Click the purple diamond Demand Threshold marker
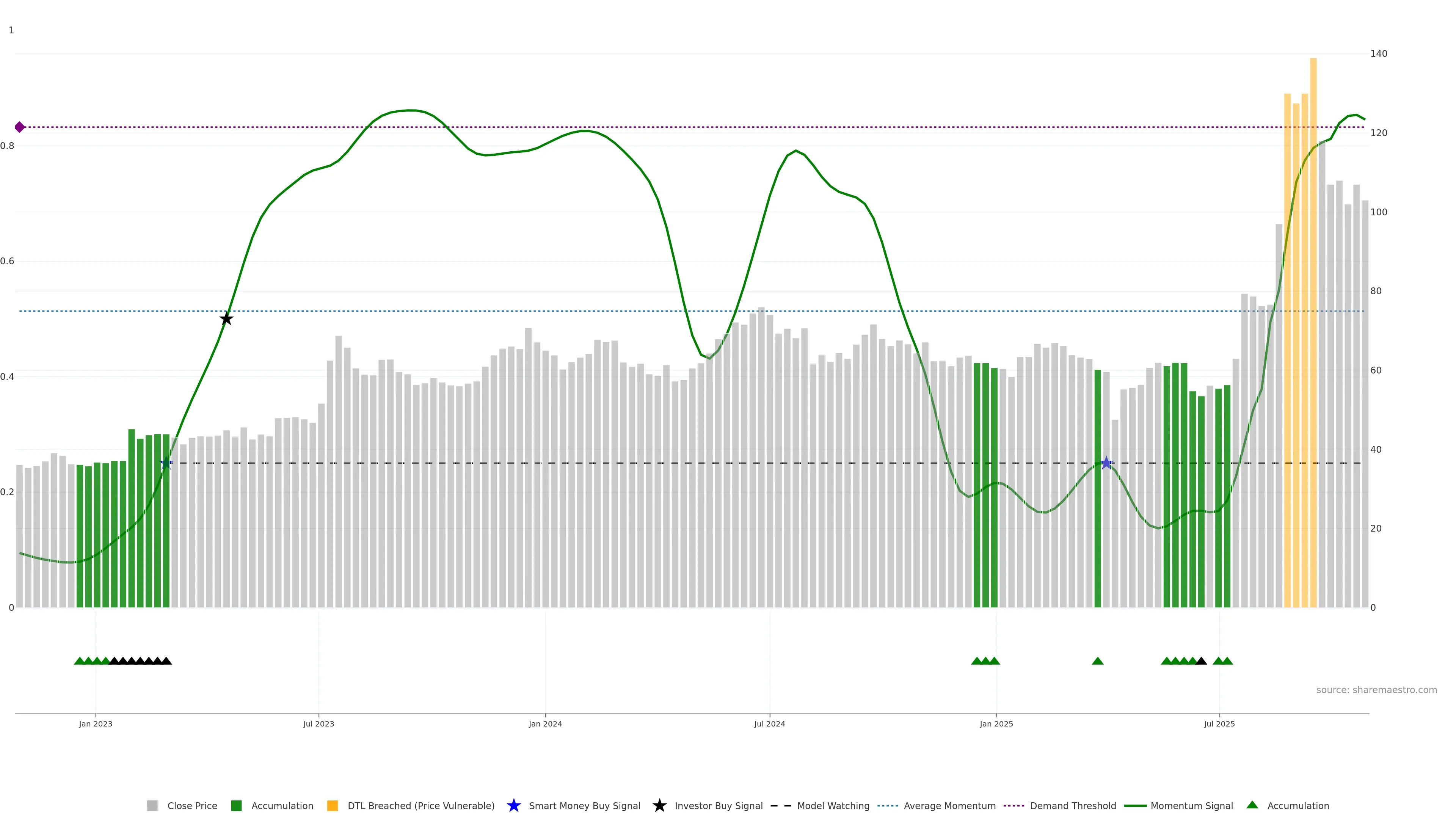This screenshot has height=819, width=1456. [x=20, y=127]
